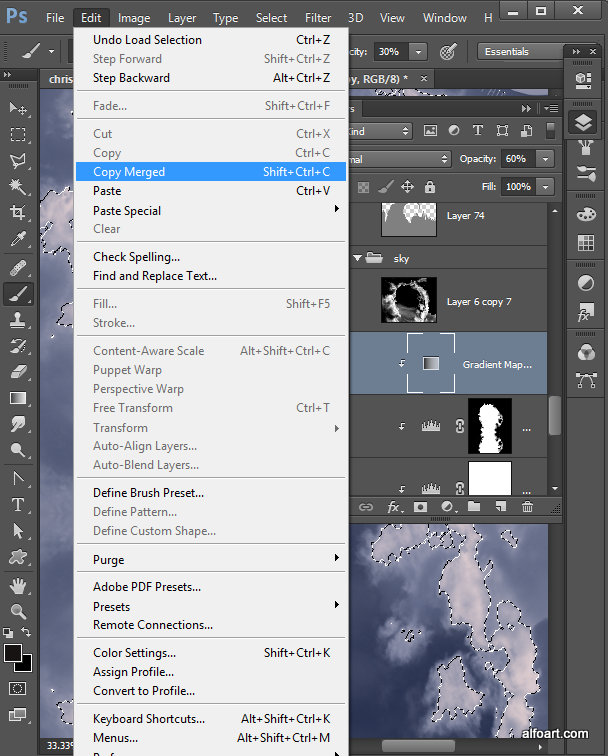Open the Fill 100% dropdown arrow
The height and width of the screenshot is (756, 608).
point(545,186)
